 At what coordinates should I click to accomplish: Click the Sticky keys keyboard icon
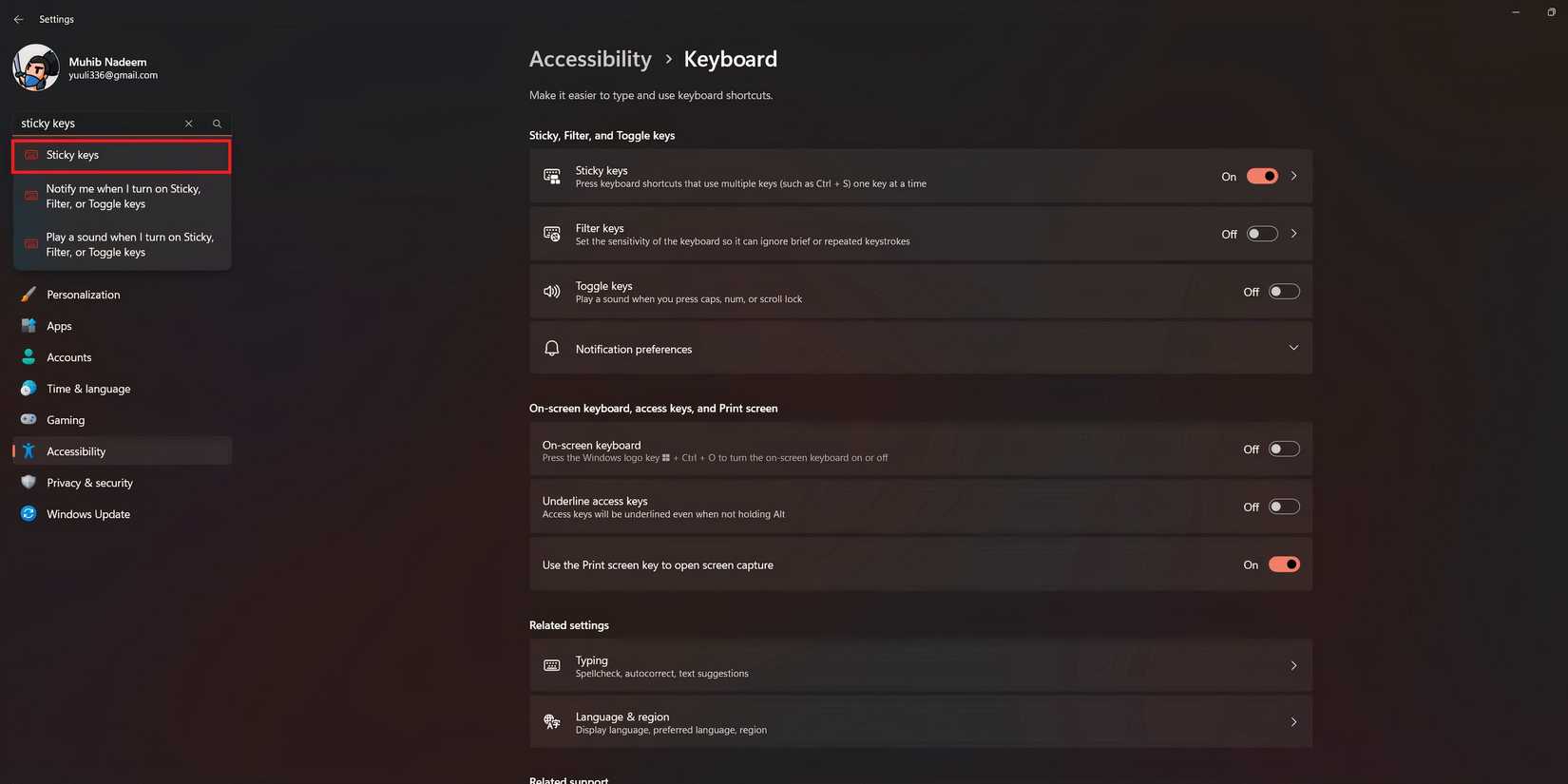(551, 176)
